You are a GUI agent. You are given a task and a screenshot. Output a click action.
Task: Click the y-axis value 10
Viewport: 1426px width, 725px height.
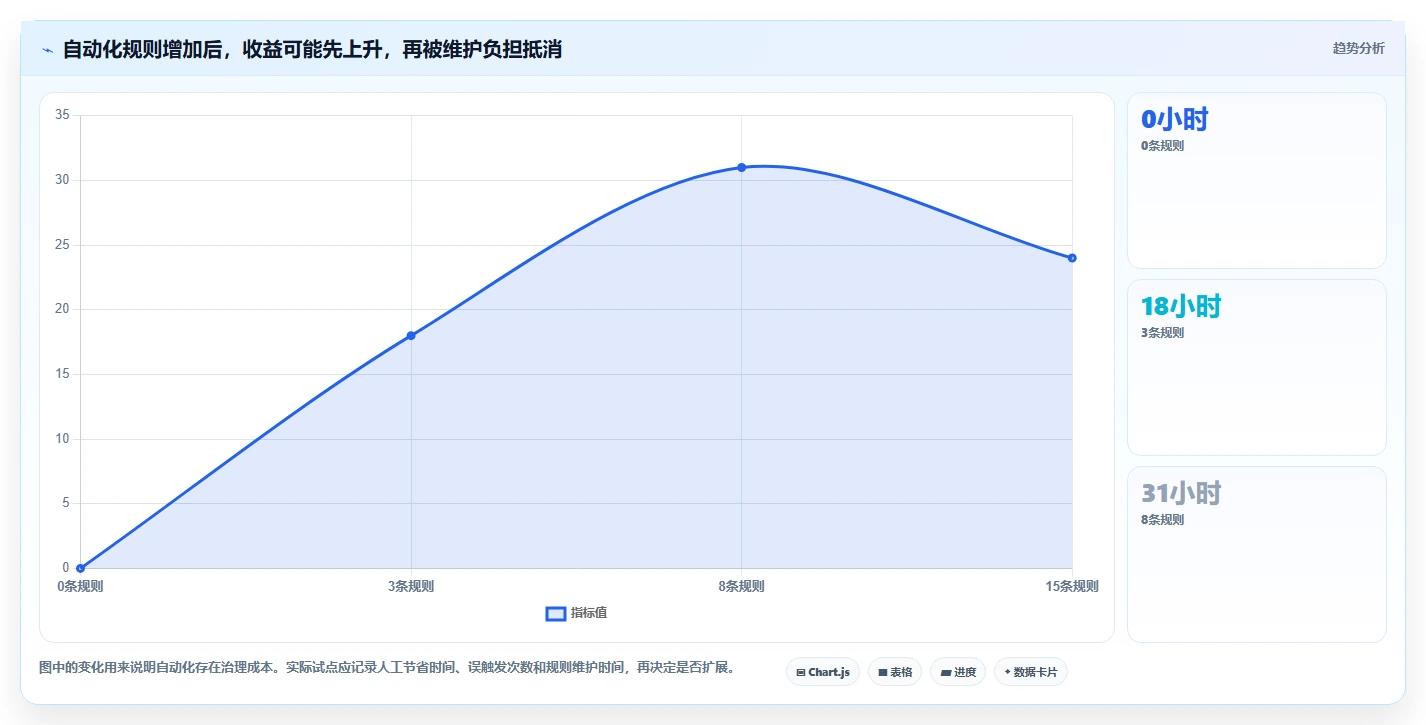62,439
